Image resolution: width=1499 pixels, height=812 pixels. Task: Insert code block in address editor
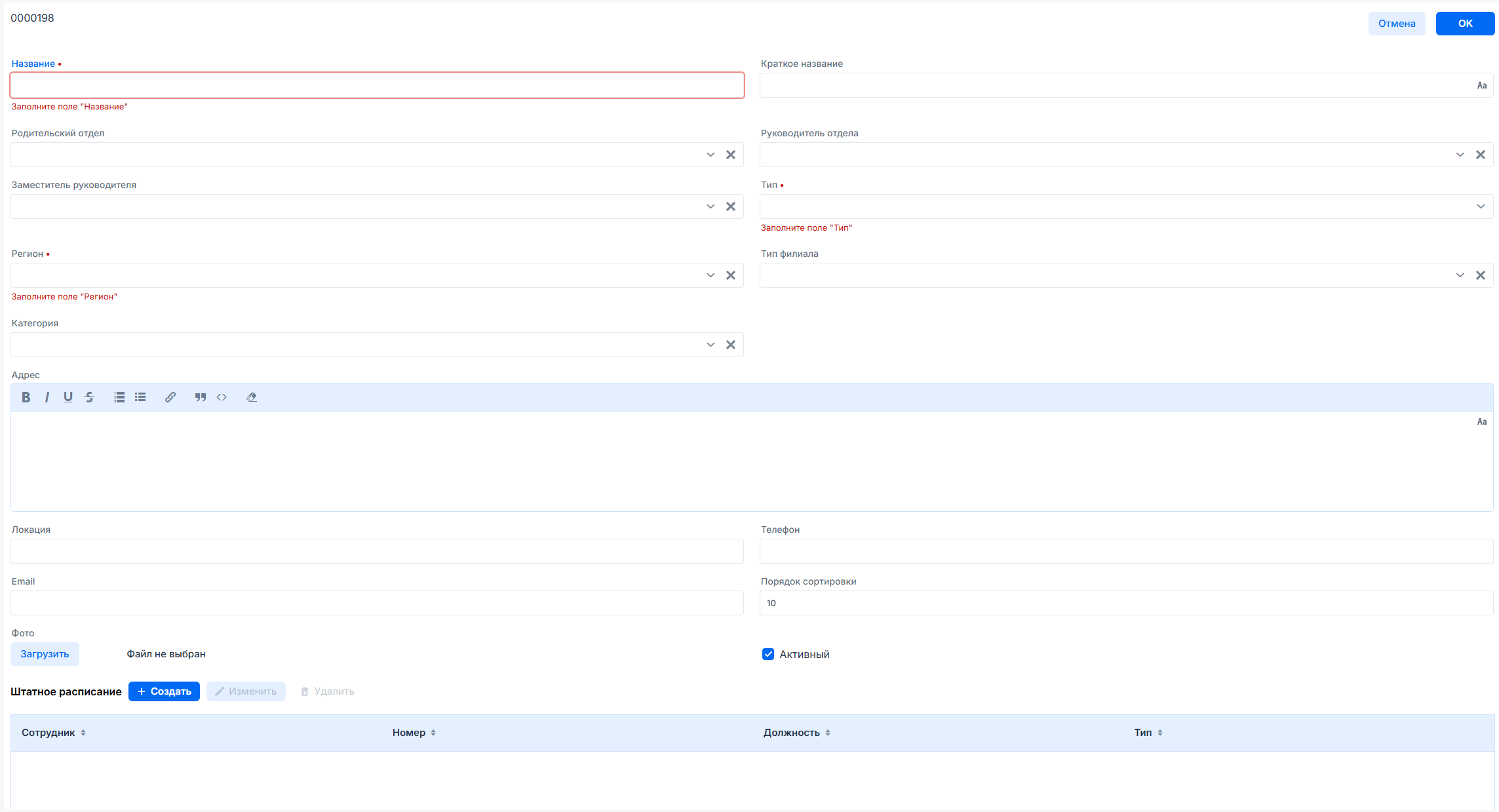click(222, 397)
